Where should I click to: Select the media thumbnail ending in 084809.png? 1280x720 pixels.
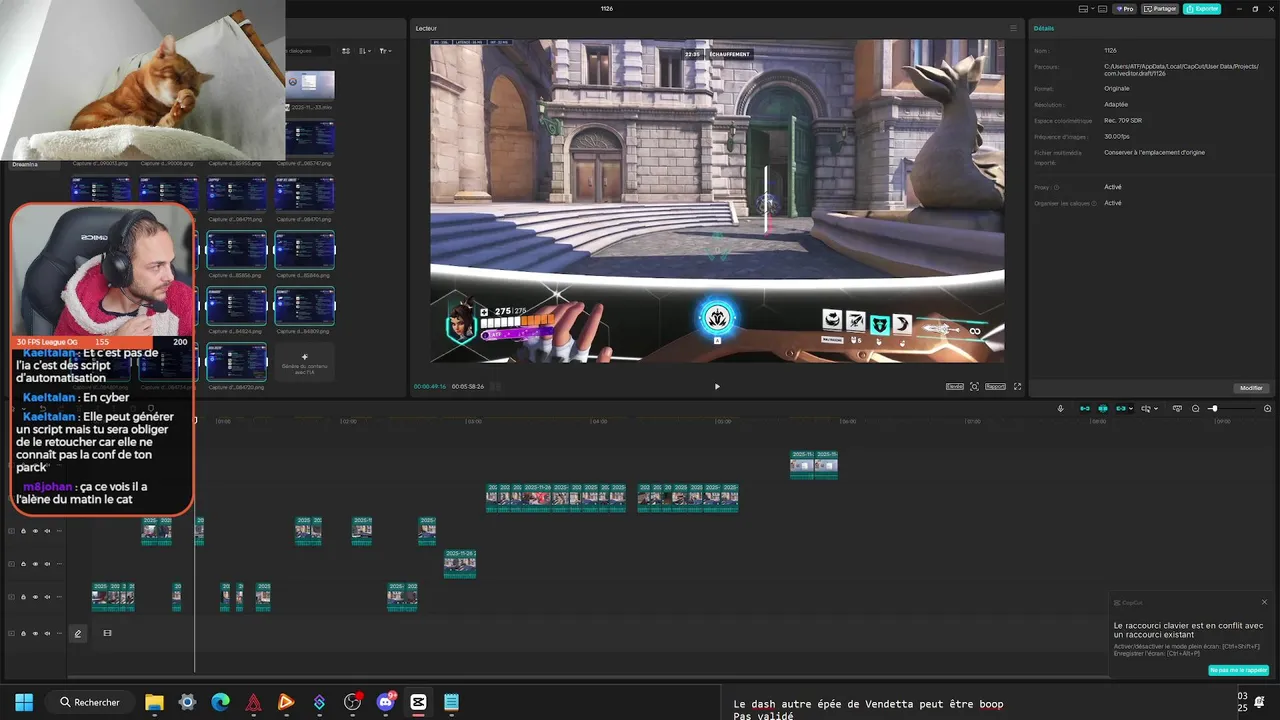[305, 308]
